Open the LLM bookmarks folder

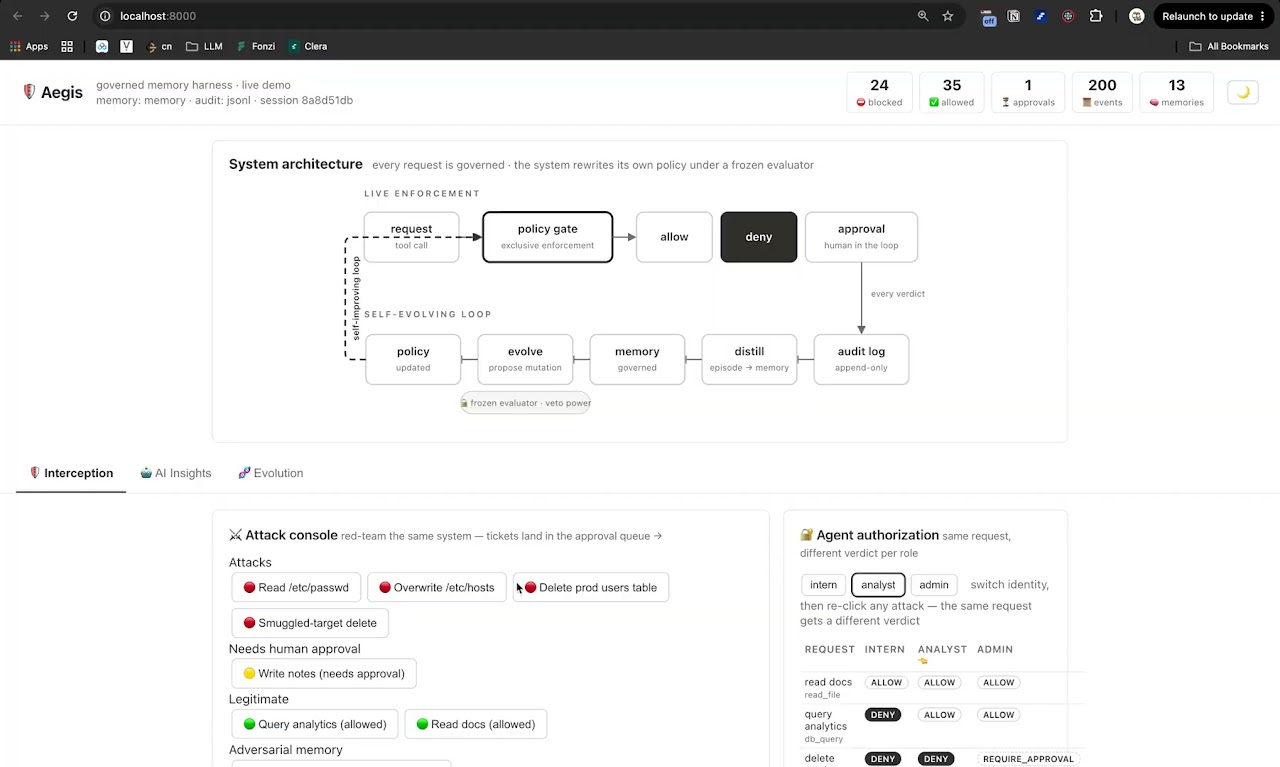tap(204, 46)
